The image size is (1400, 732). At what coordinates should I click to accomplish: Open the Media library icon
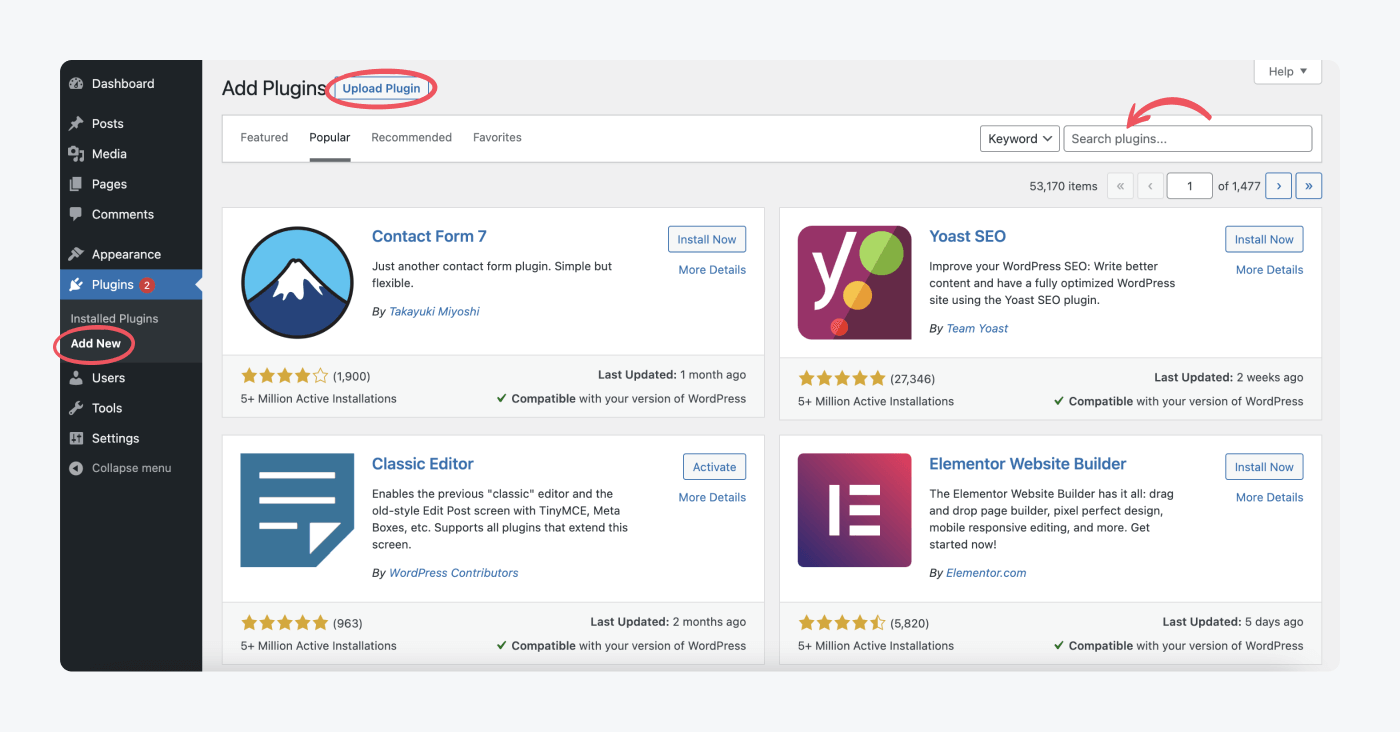click(x=78, y=154)
